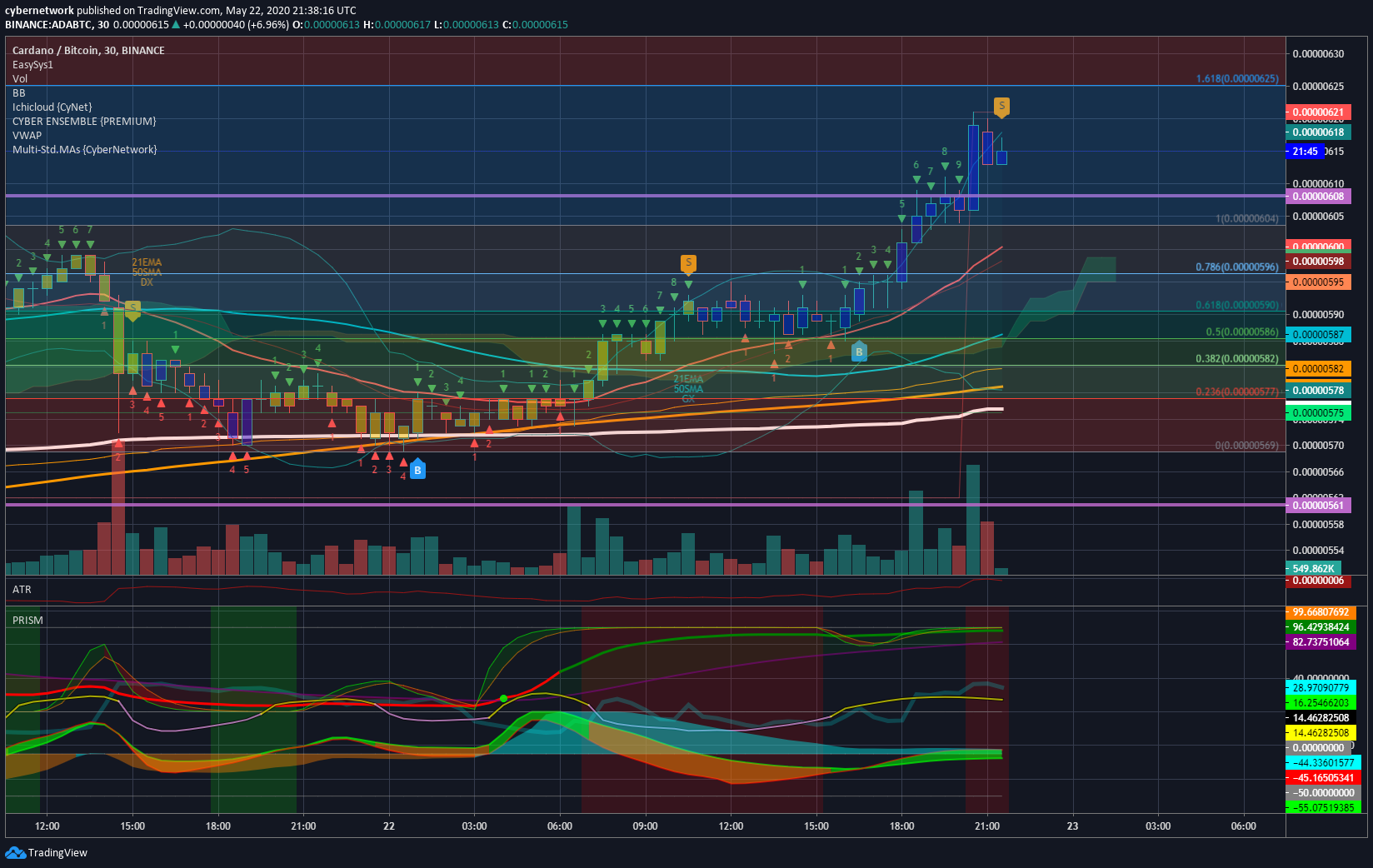Click the ATR pane label
Screen dimensions: 1373x868
[x=22, y=590]
